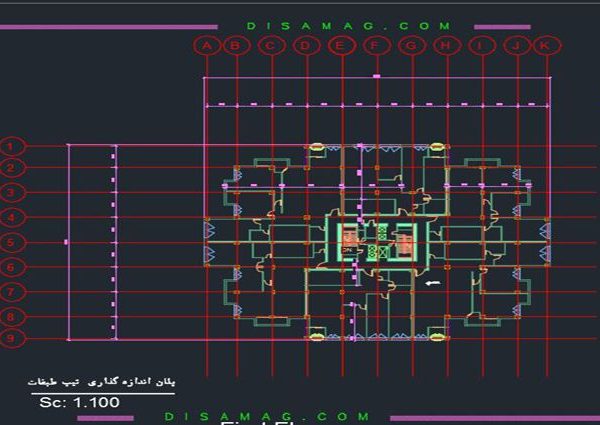Select row grid bubble number 7
Viewport: 600px width, 425px height.
11,292
